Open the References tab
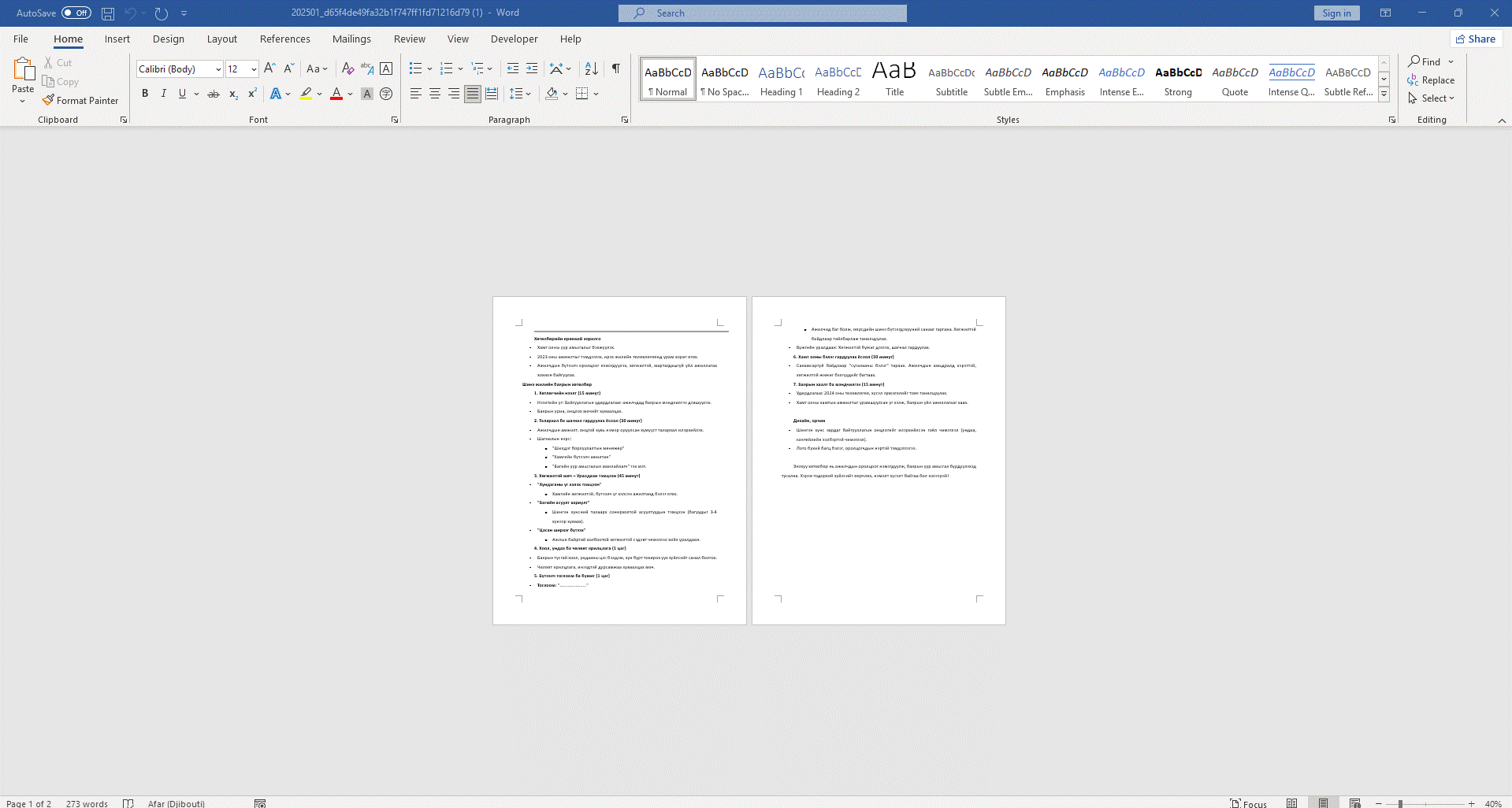The height and width of the screenshot is (808, 1512). tap(285, 39)
